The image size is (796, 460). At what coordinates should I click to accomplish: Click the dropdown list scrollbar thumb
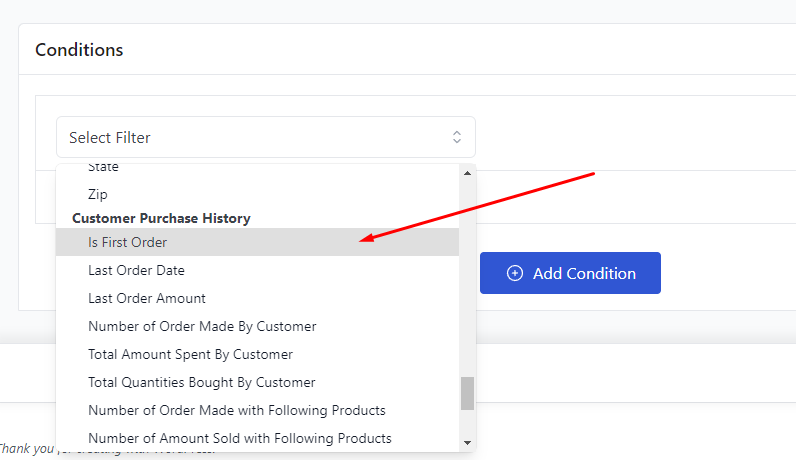468,393
